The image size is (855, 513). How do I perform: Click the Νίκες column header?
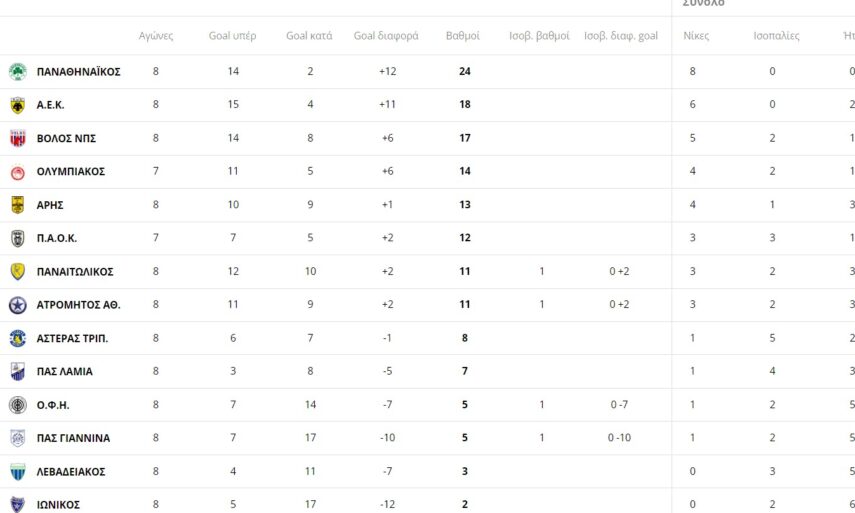(696, 36)
